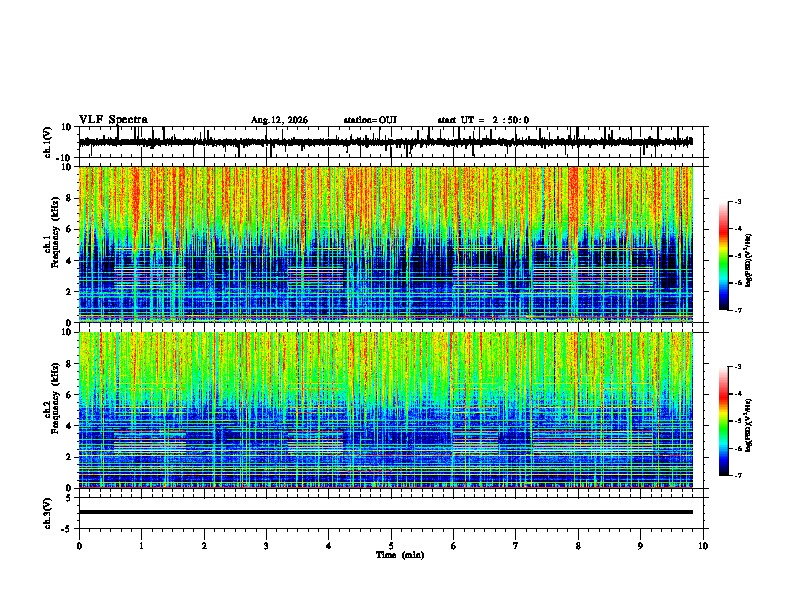Click time axis tick label "3"
The width and height of the screenshot is (792, 612).
[x=266, y=546]
